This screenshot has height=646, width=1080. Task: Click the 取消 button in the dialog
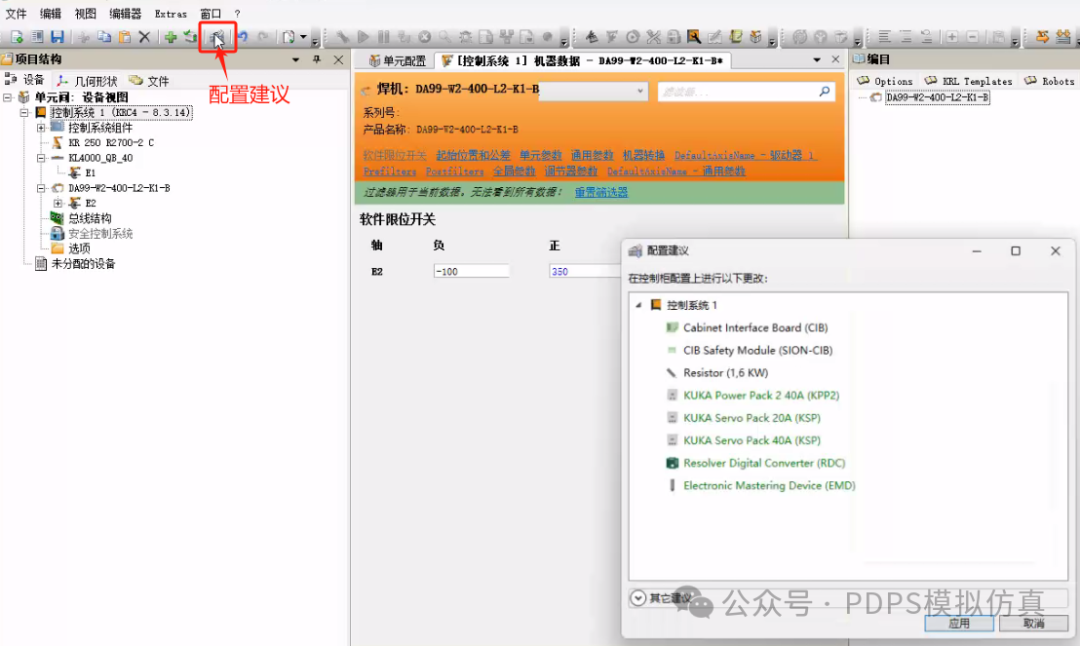click(x=1033, y=623)
